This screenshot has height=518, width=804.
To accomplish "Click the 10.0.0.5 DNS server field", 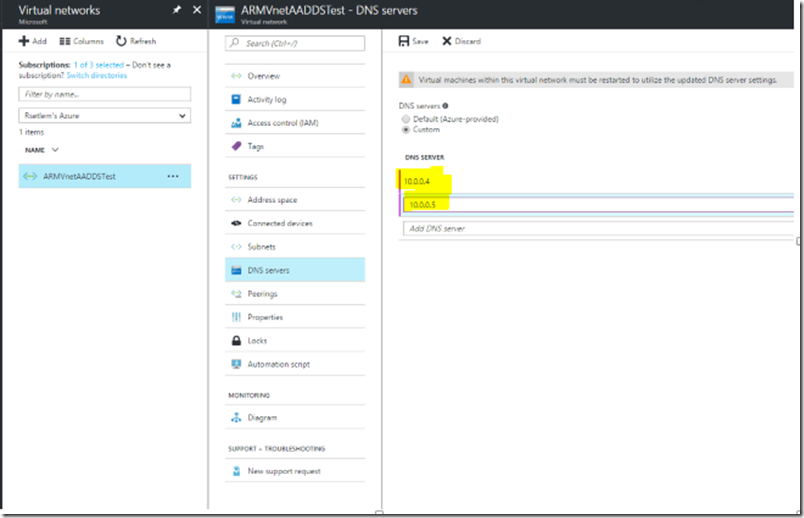I will 598,205.
